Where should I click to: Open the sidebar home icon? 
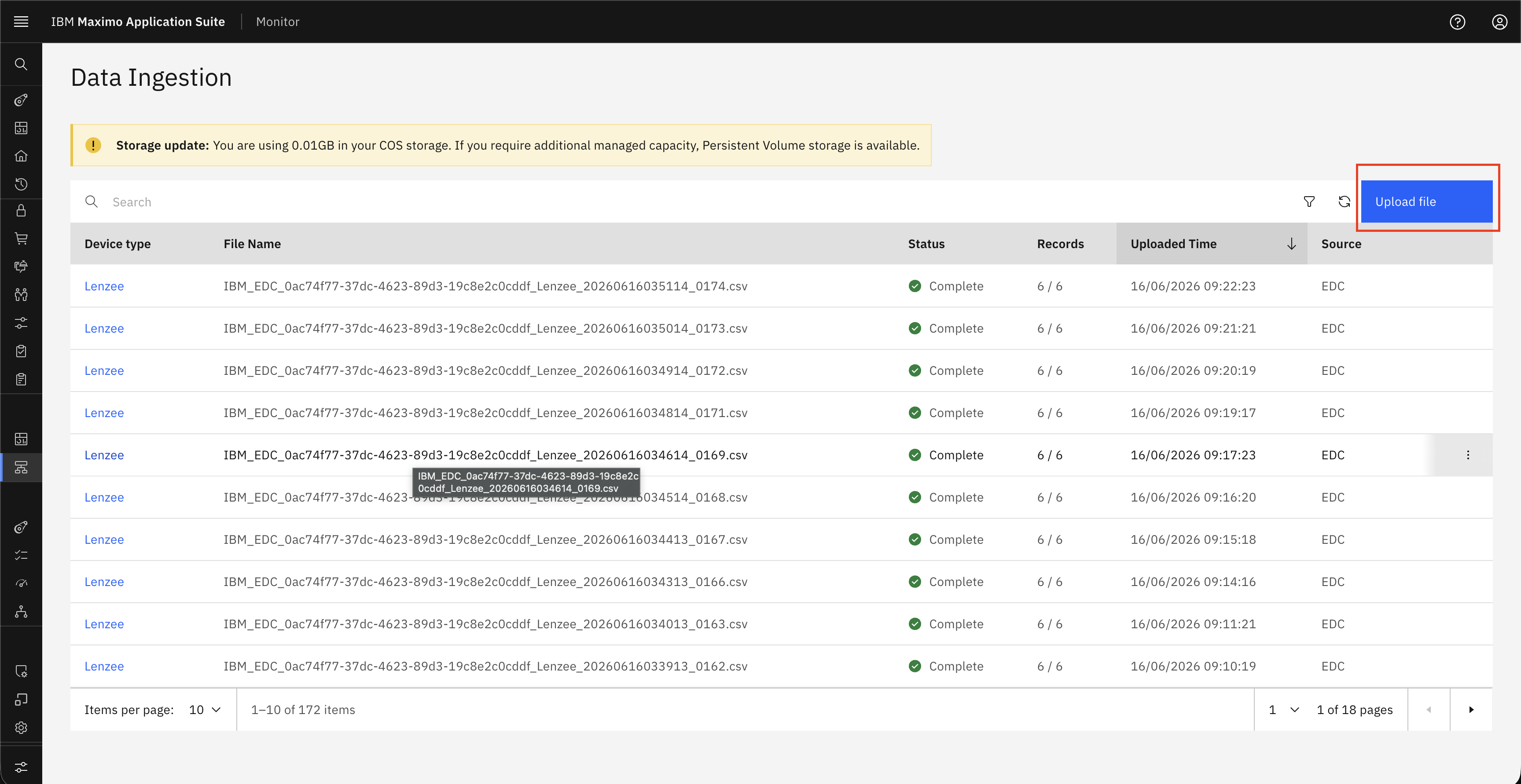21,156
